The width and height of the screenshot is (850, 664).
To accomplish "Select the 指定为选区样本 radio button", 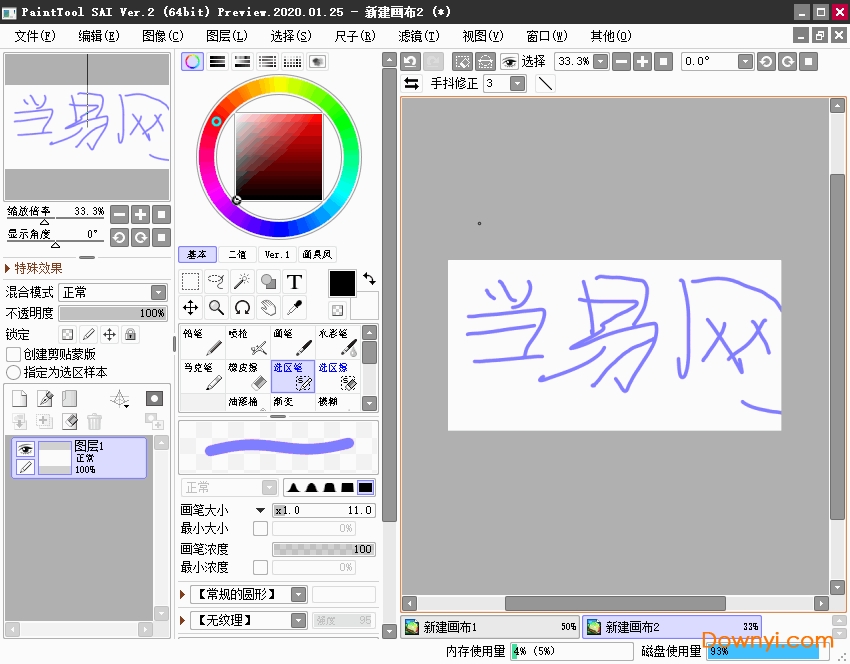I will pos(14,372).
